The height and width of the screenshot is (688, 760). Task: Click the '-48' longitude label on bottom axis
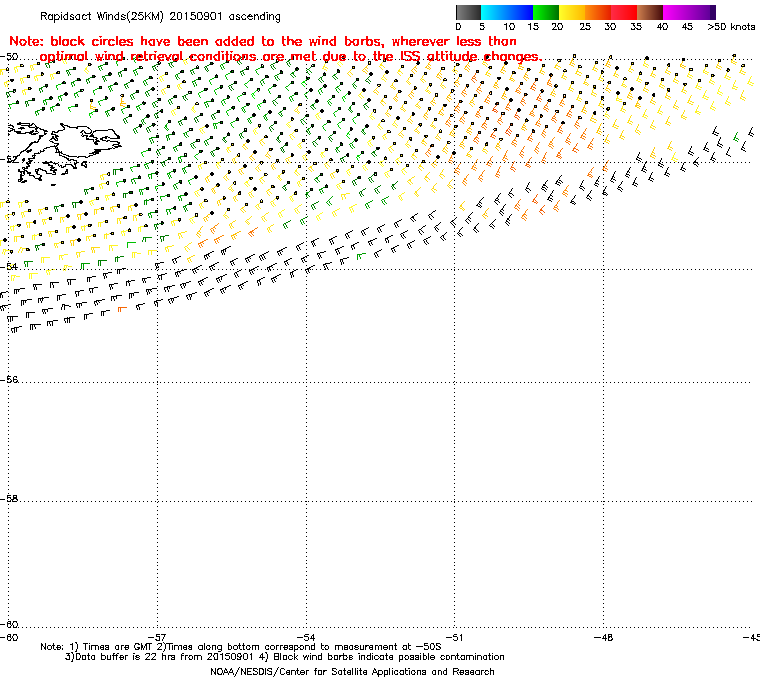(x=603, y=637)
